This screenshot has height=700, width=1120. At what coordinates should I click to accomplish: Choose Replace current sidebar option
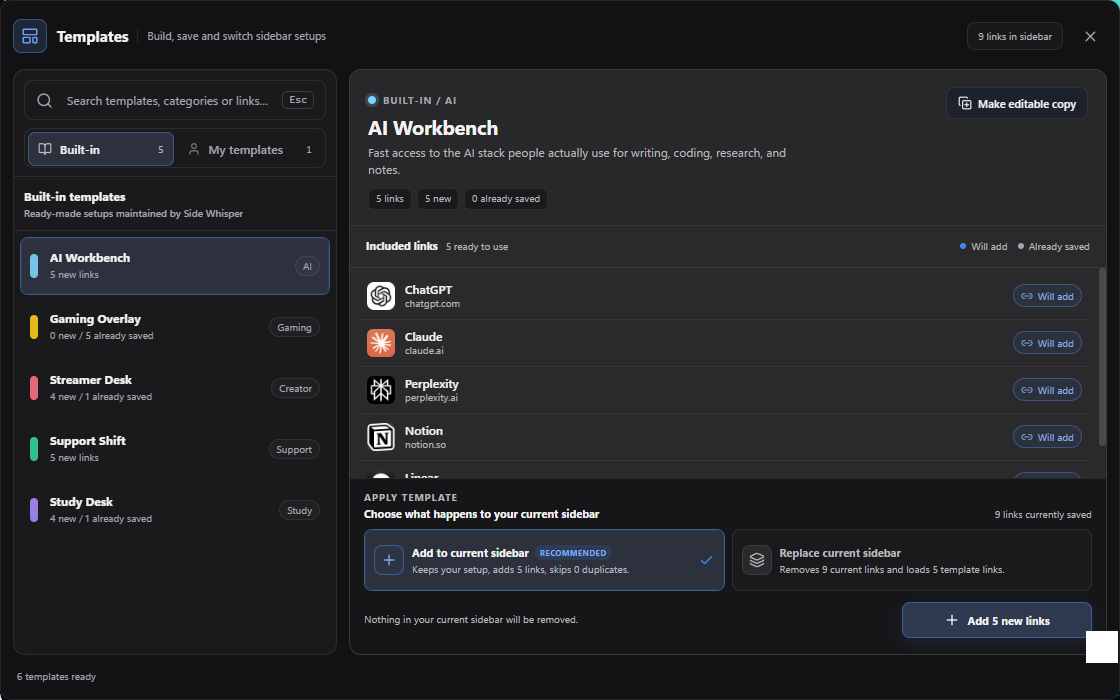point(911,560)
